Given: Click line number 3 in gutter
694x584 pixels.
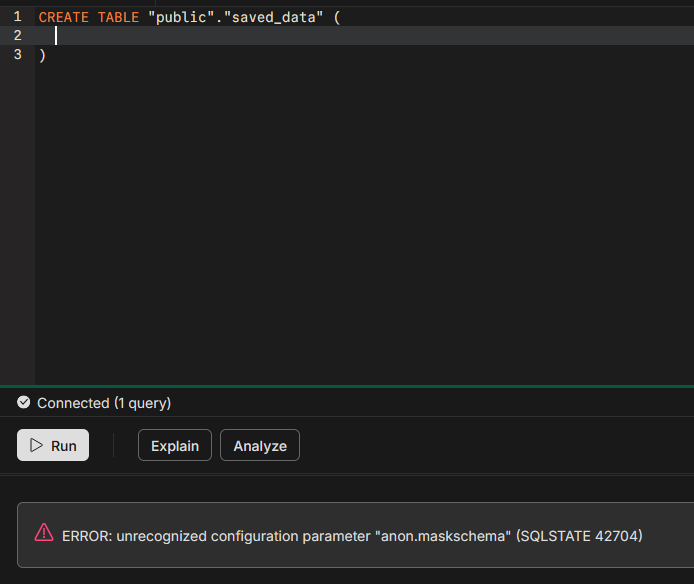Looking at the screenshot, I should pyautogui.click(x=17, y=54).
